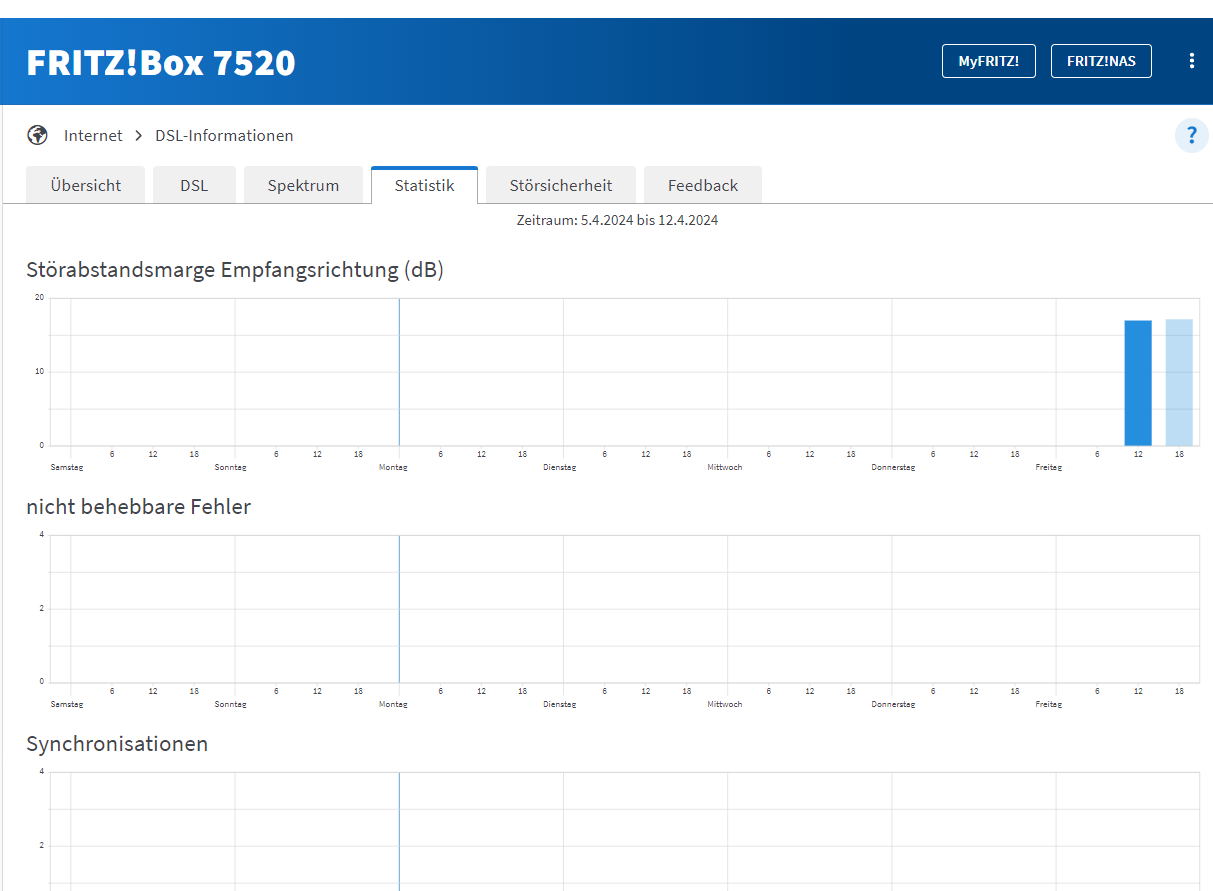Open the three-dot options menu

1191,61
